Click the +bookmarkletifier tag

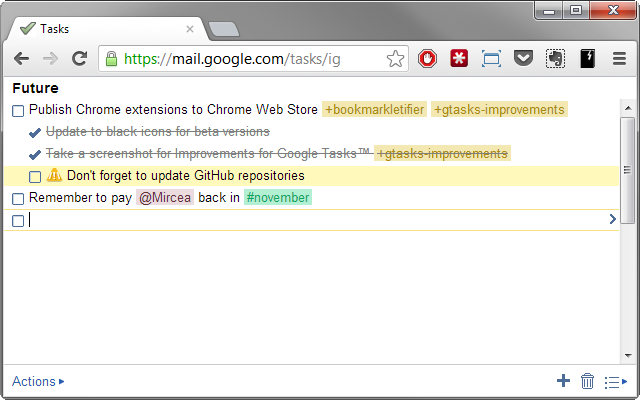pyautogui.click(x=374, y=109)
